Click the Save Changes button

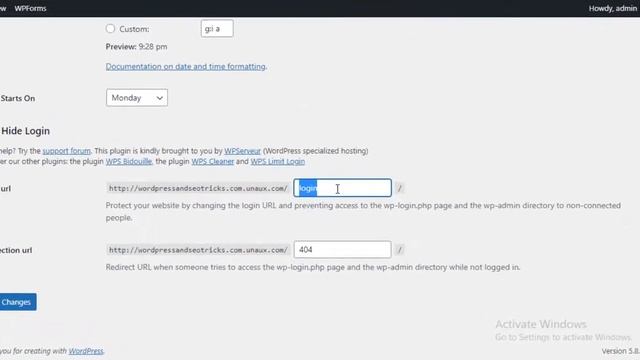18,302
